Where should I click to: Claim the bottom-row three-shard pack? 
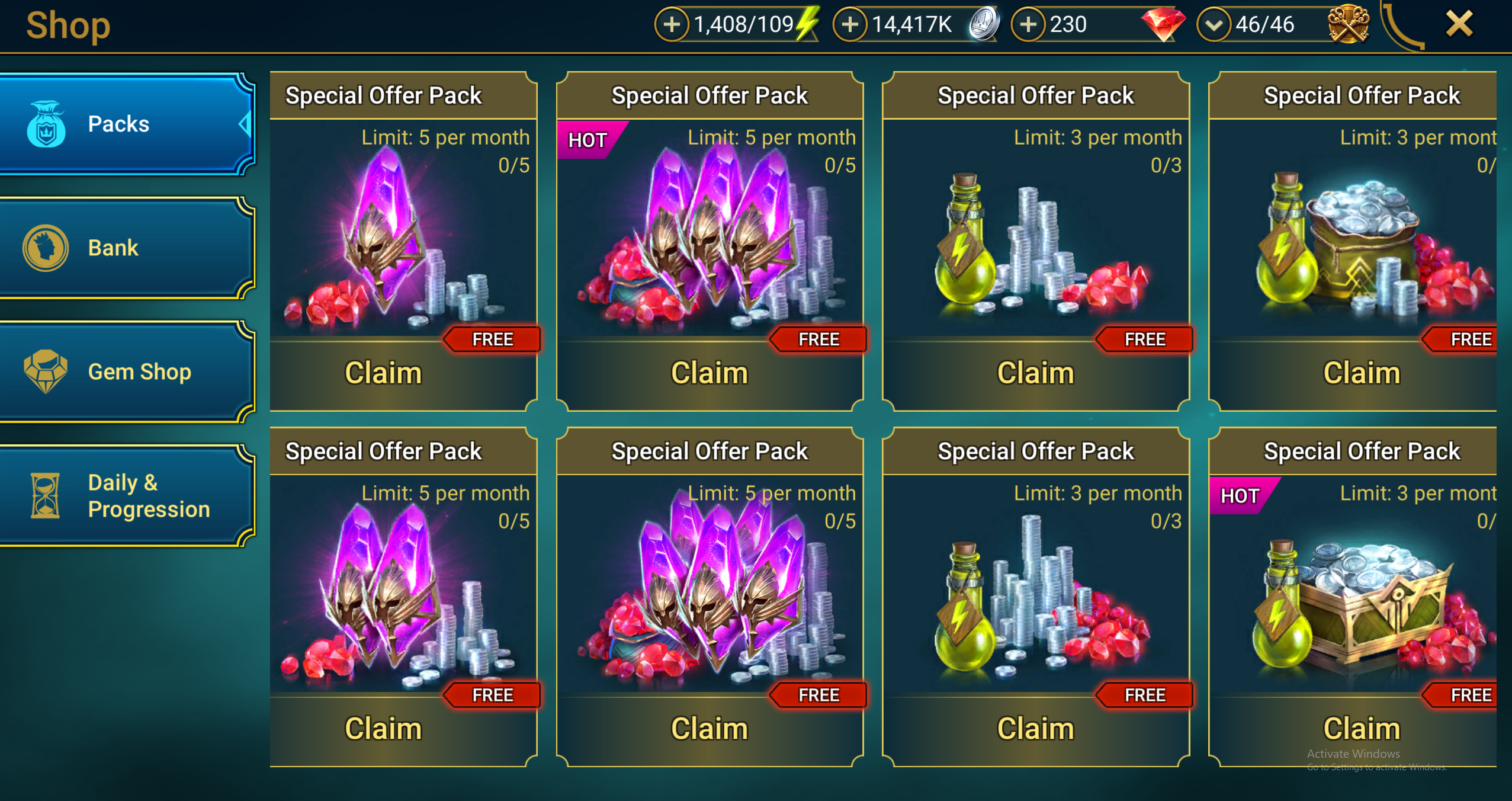pos(710,729)
